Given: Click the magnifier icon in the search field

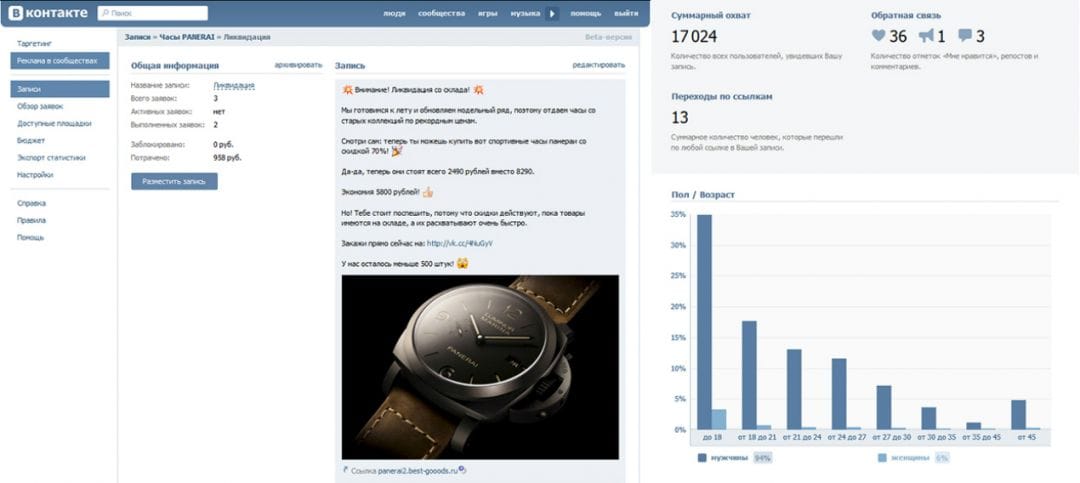Looking at the screenshot, I should tap(104, 13).
